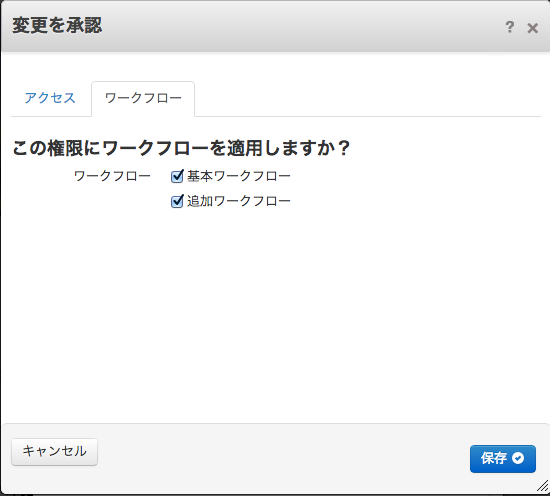Save changes with the 保存 button
The image size is (550, 496).
click(x=503, y=459)
